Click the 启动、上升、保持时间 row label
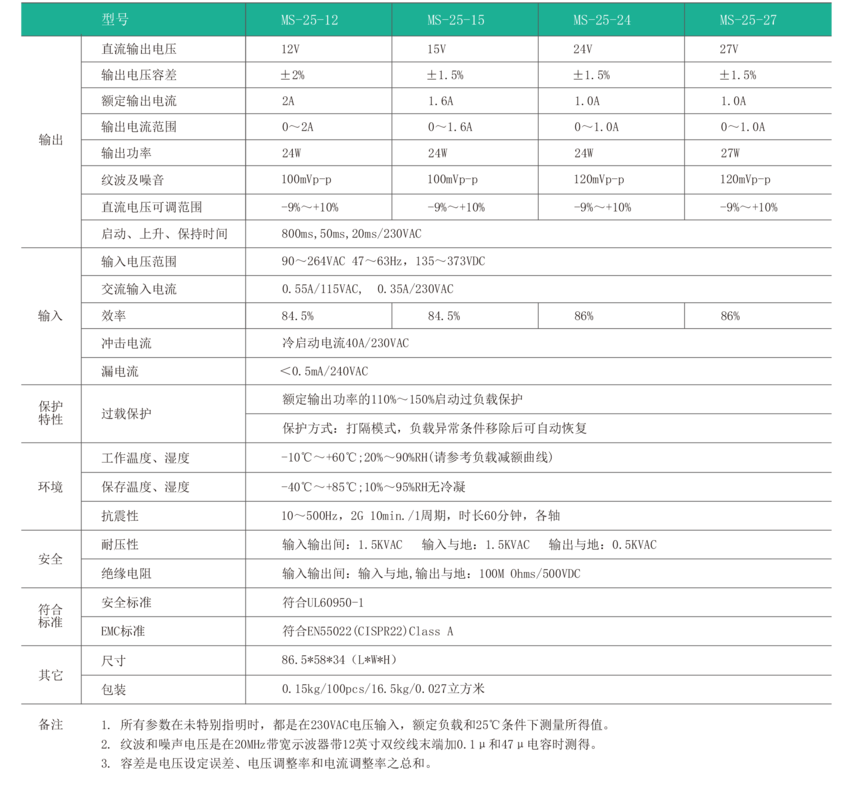 [165, 234]
